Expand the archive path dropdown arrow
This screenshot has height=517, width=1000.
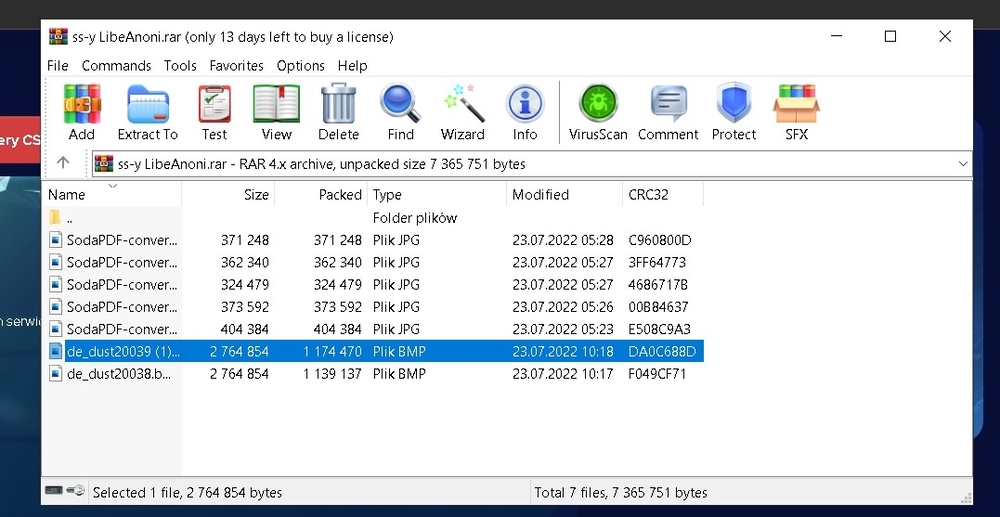point(963,164)
